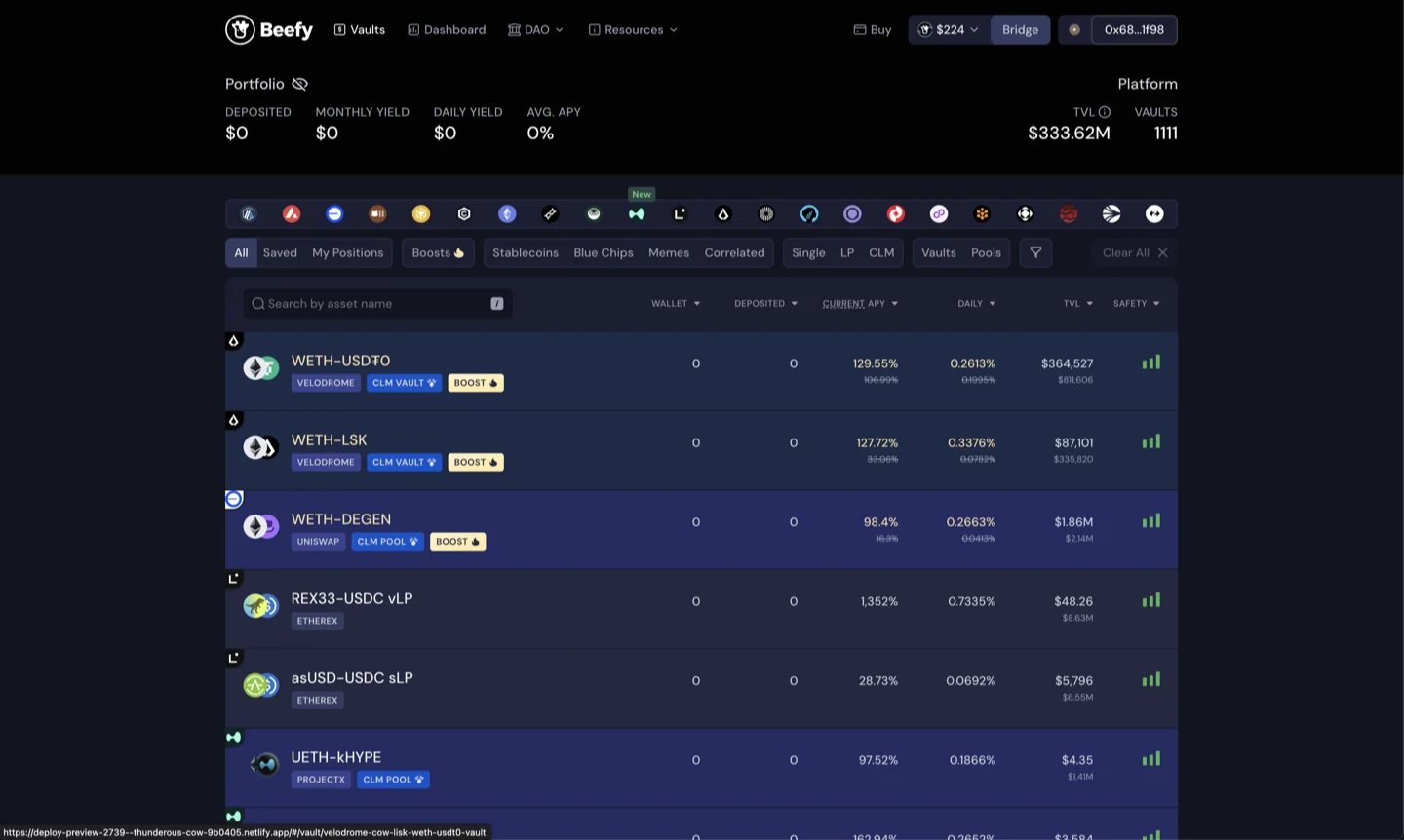Filter vaults by the Ethereum chain icon
This screenshot has width=1404, height=840.
pyautogui.click(x=507, y=214)
